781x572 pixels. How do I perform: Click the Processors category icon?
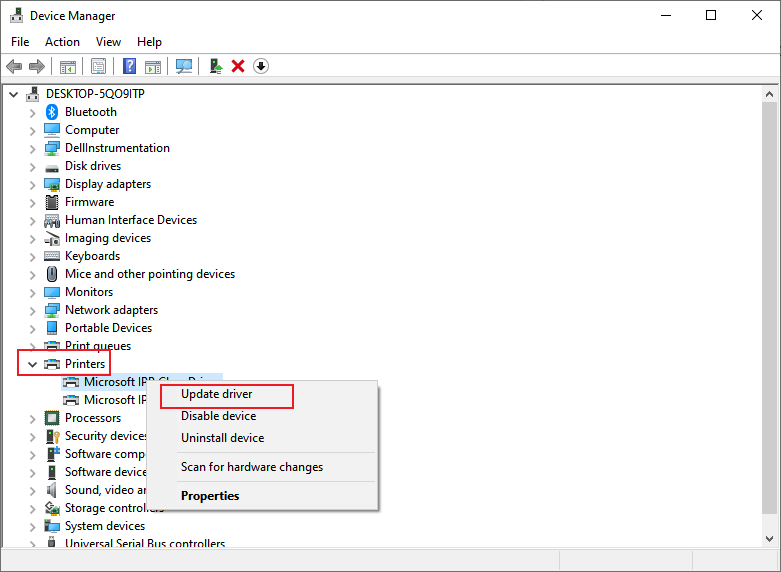click(52, 418)
